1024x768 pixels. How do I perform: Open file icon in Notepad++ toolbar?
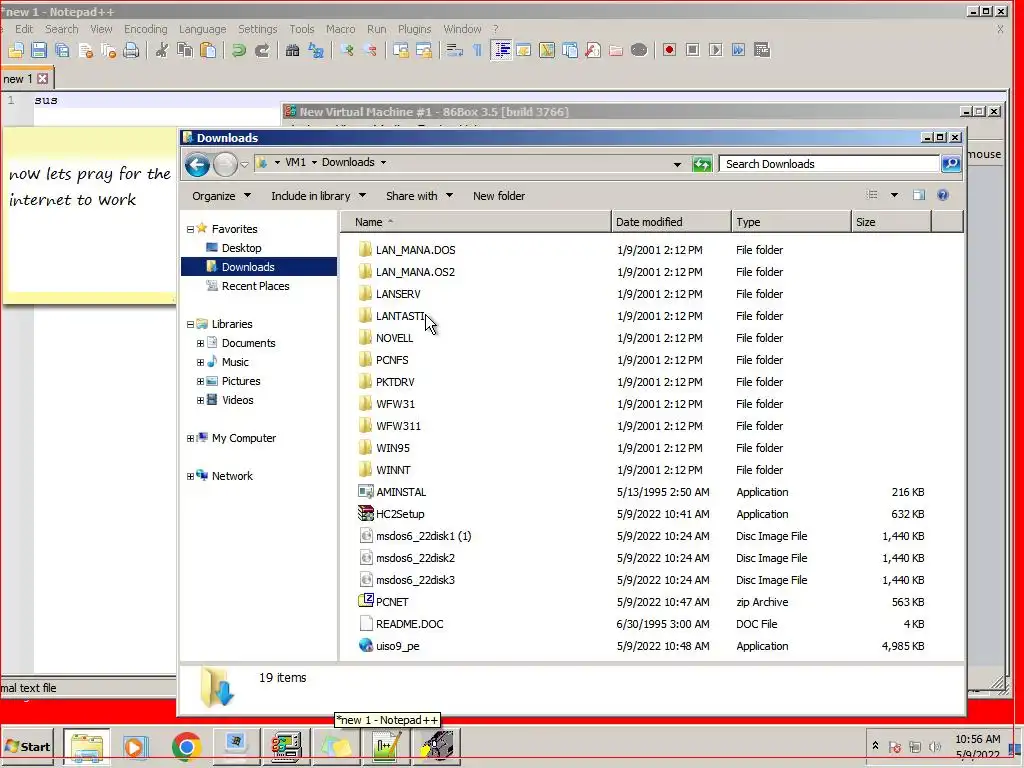pos(16,50)
